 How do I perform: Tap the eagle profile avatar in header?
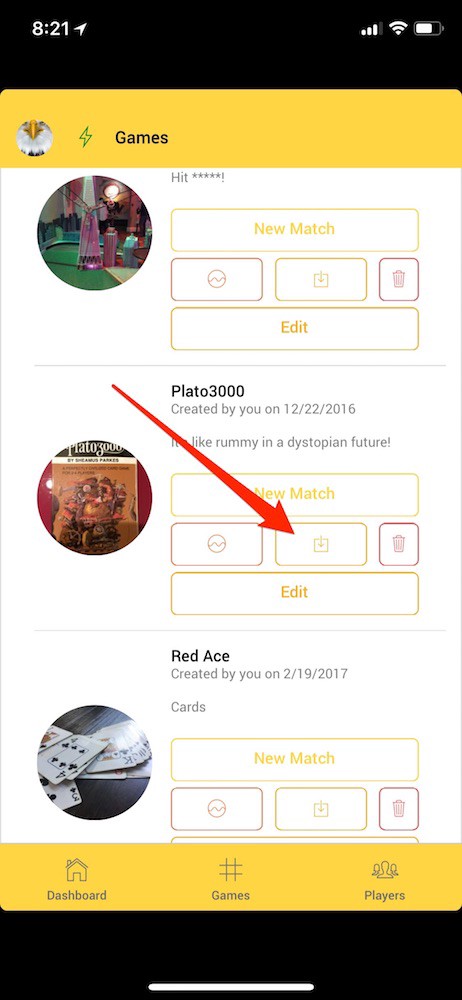pyautogui.click(x=34, y=137)
